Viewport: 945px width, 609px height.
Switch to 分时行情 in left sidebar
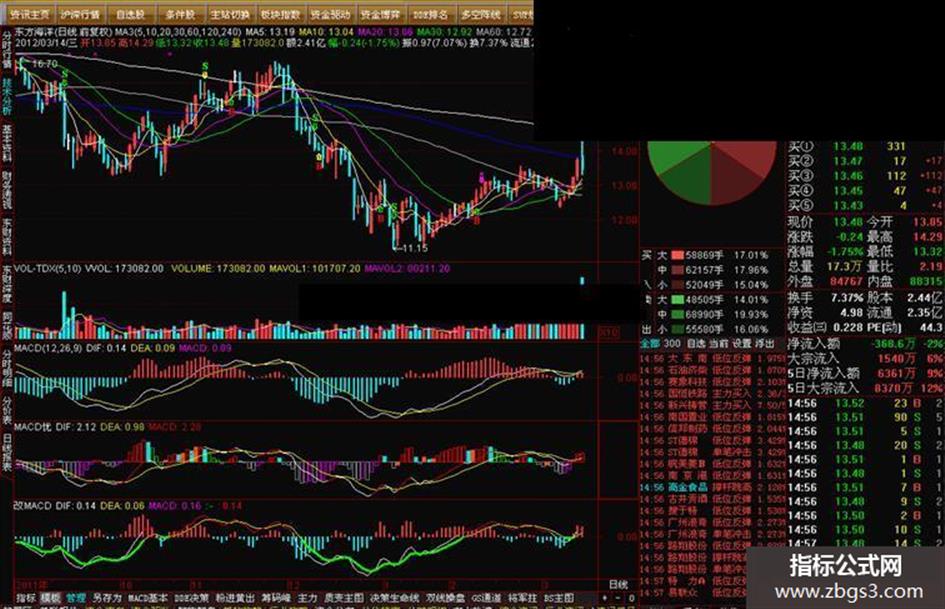coord(7,49)
